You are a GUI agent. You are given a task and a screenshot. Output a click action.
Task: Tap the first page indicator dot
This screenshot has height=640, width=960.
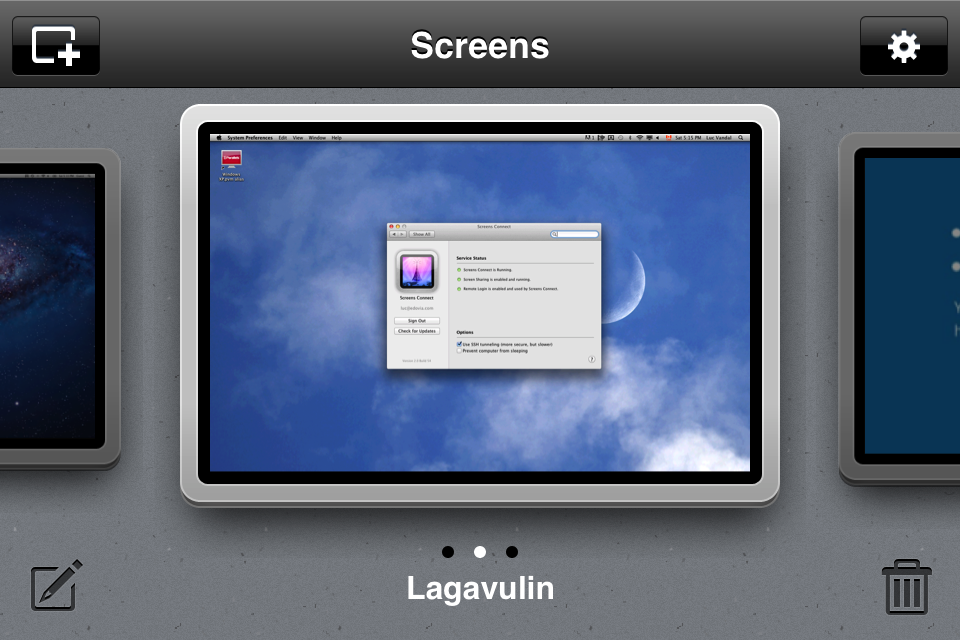(x=447, y=552)
